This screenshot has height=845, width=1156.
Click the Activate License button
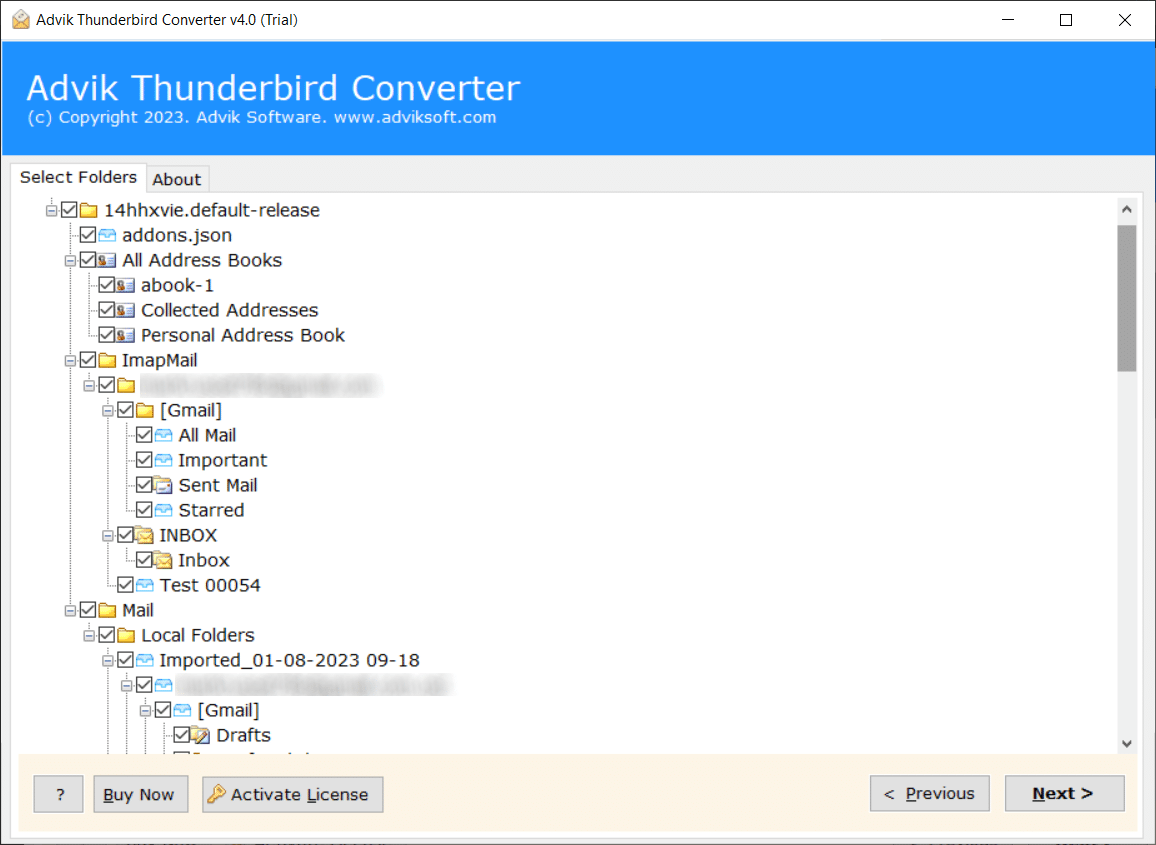(293, 794)
